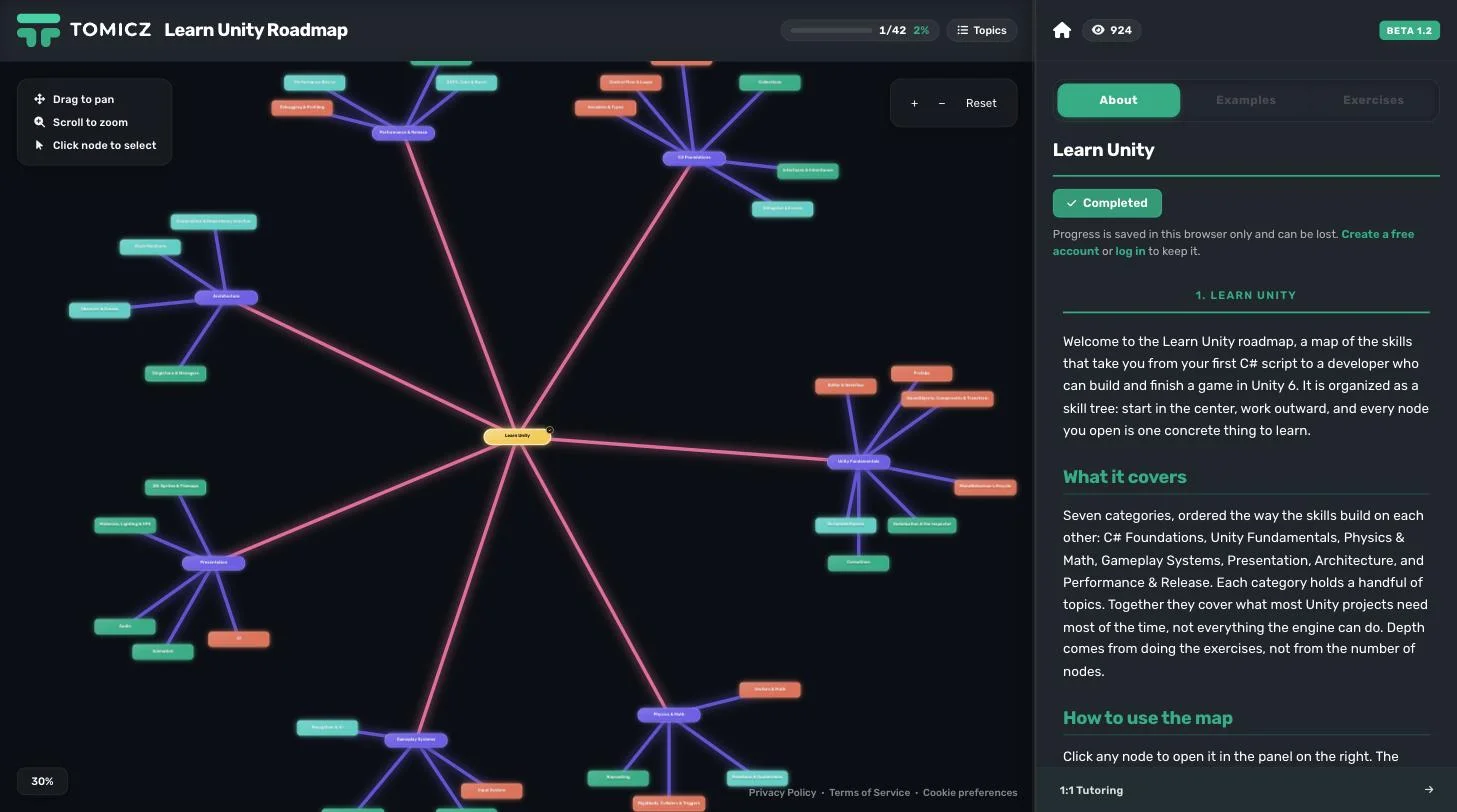Zoom in with the plus icon
The height and width of the screenshot is (812, 1457).
(x=914, y=103)
